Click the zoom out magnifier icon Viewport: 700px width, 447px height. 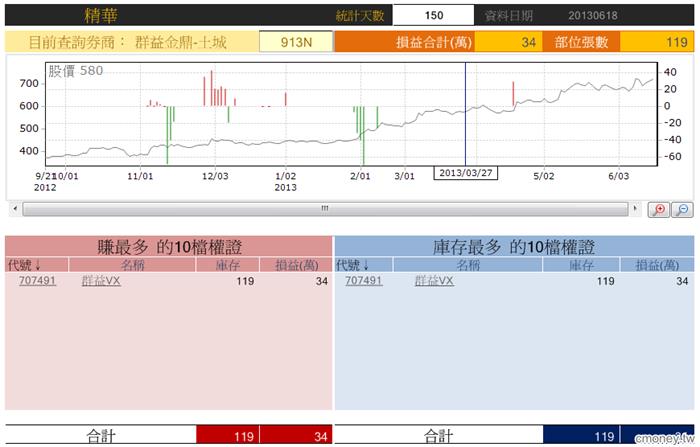[x=682, y=209]
